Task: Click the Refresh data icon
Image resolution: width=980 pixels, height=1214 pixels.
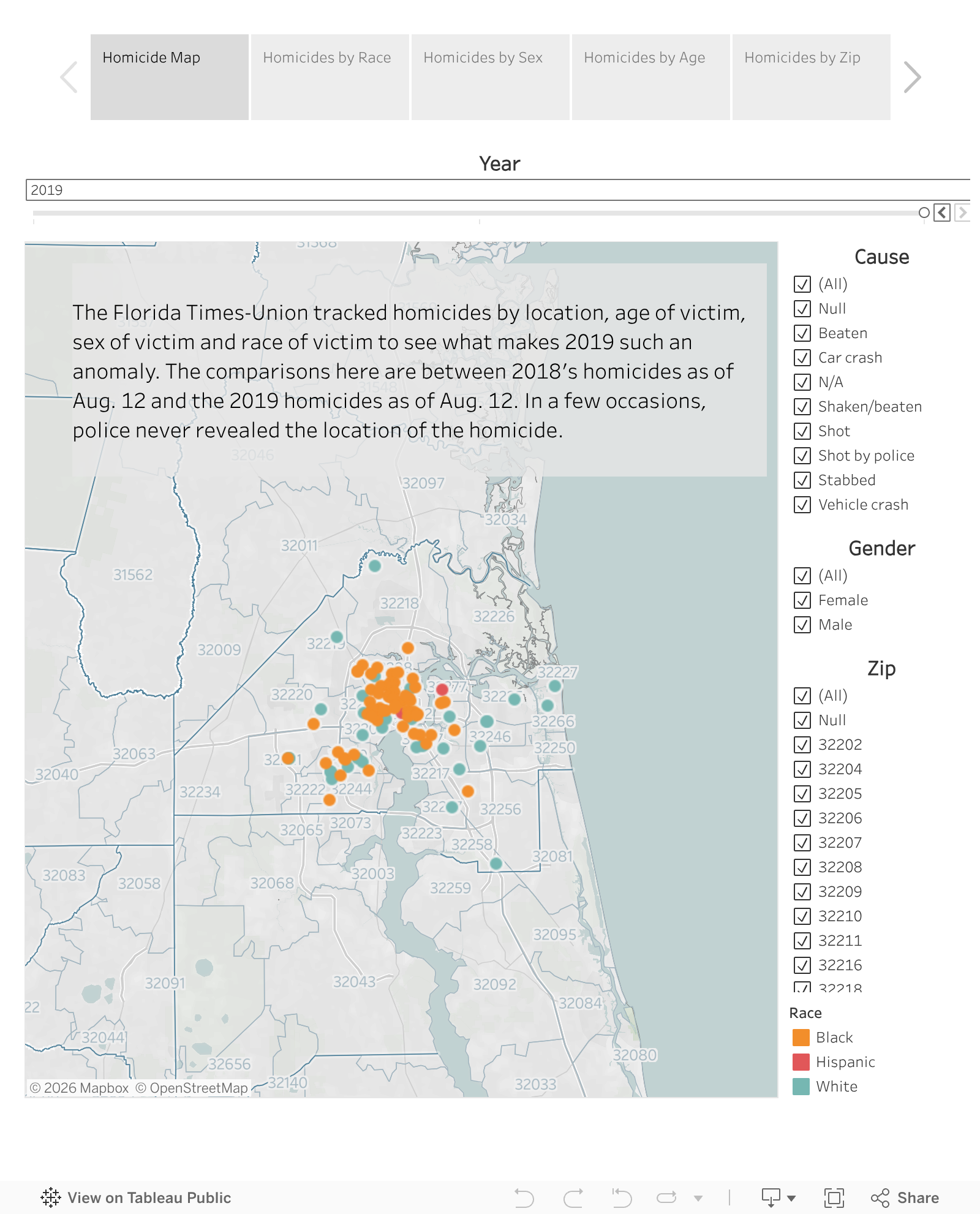Action: pos(666,1197)
